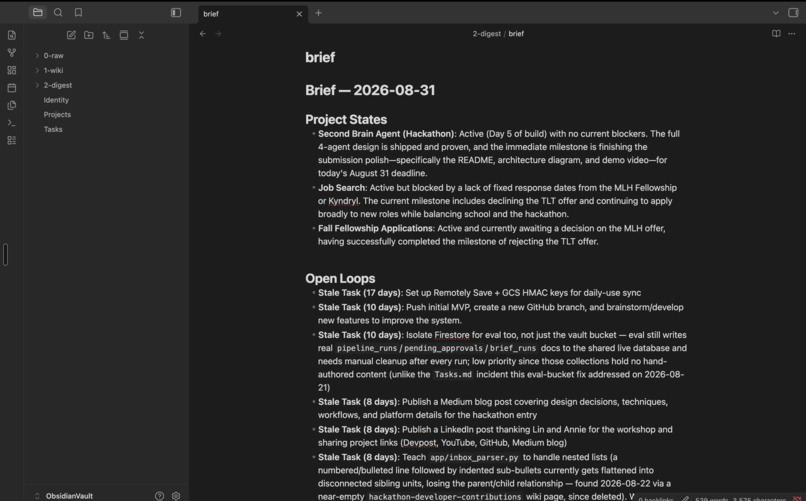The width and height of the screenshot is (806, 501).
Task: Open today's daily note icon
Action: point(12,88)
